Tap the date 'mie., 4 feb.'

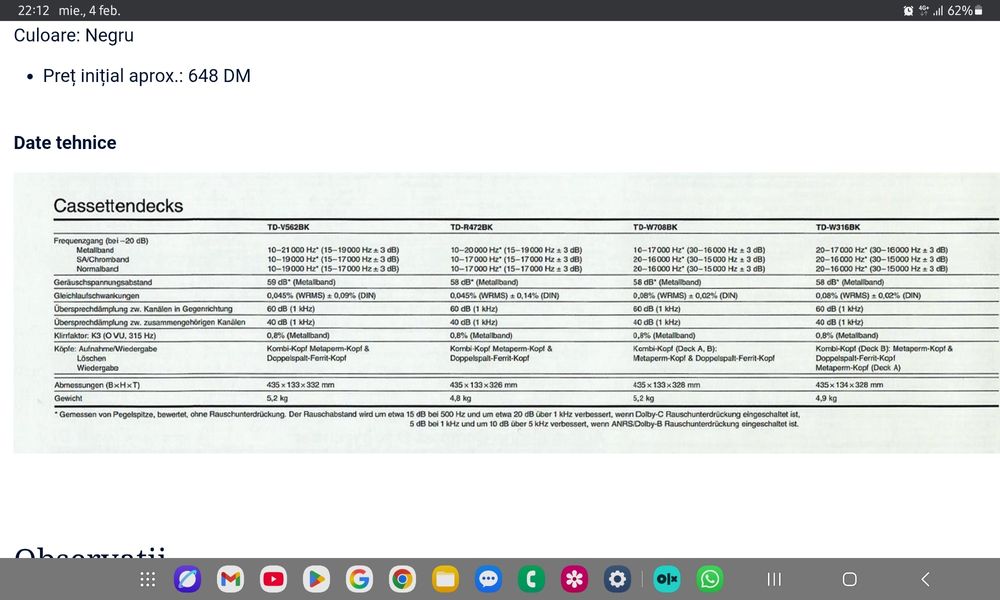pos(89,10)
